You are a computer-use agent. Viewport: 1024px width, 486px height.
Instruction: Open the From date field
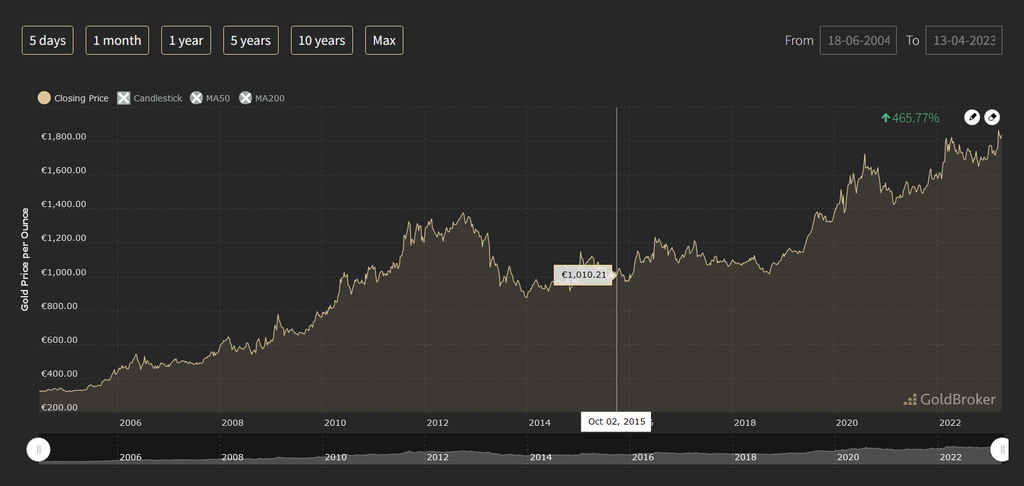pos(857,41)
